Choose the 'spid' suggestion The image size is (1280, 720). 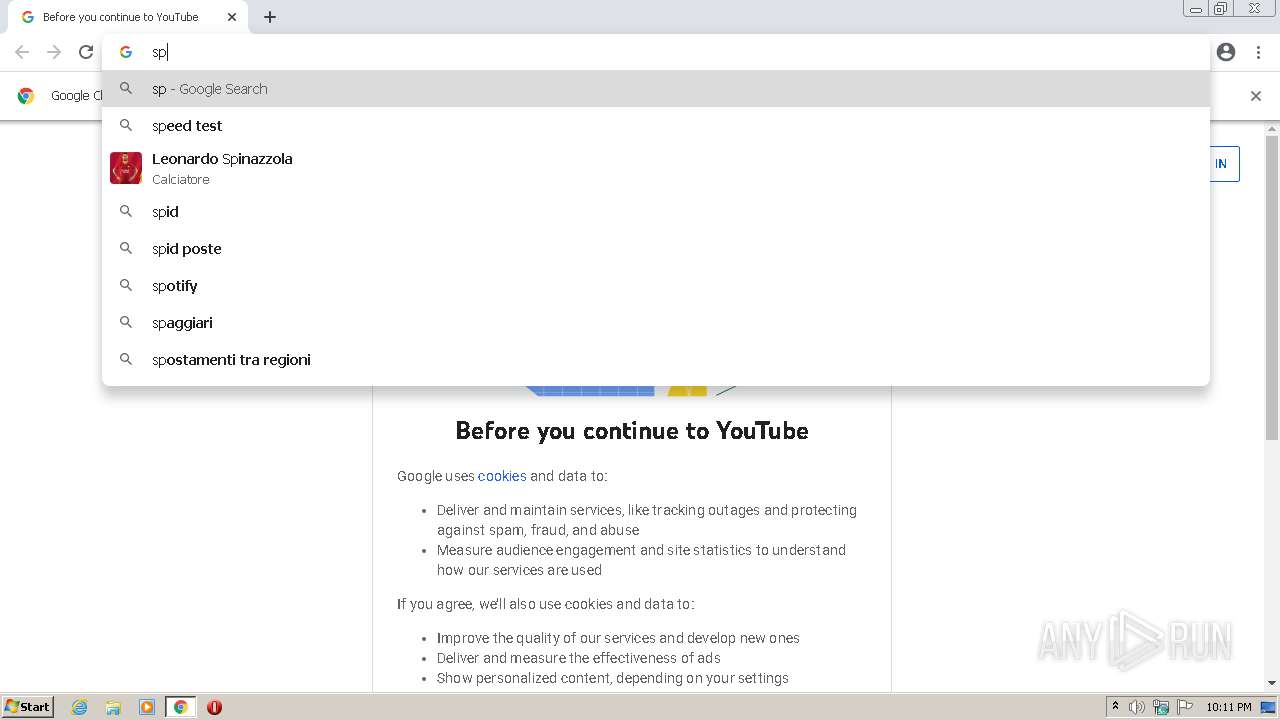click(656, 211)
